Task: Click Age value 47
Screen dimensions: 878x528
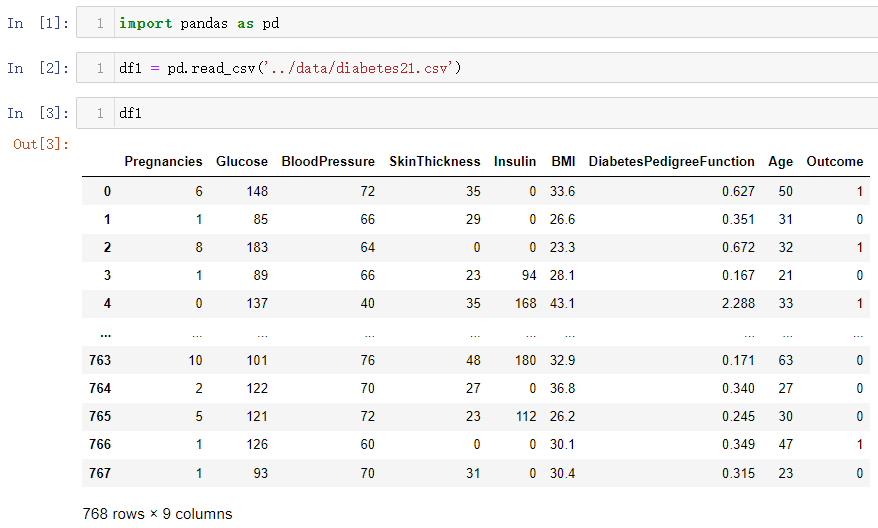Action: [x=785, y=445]
